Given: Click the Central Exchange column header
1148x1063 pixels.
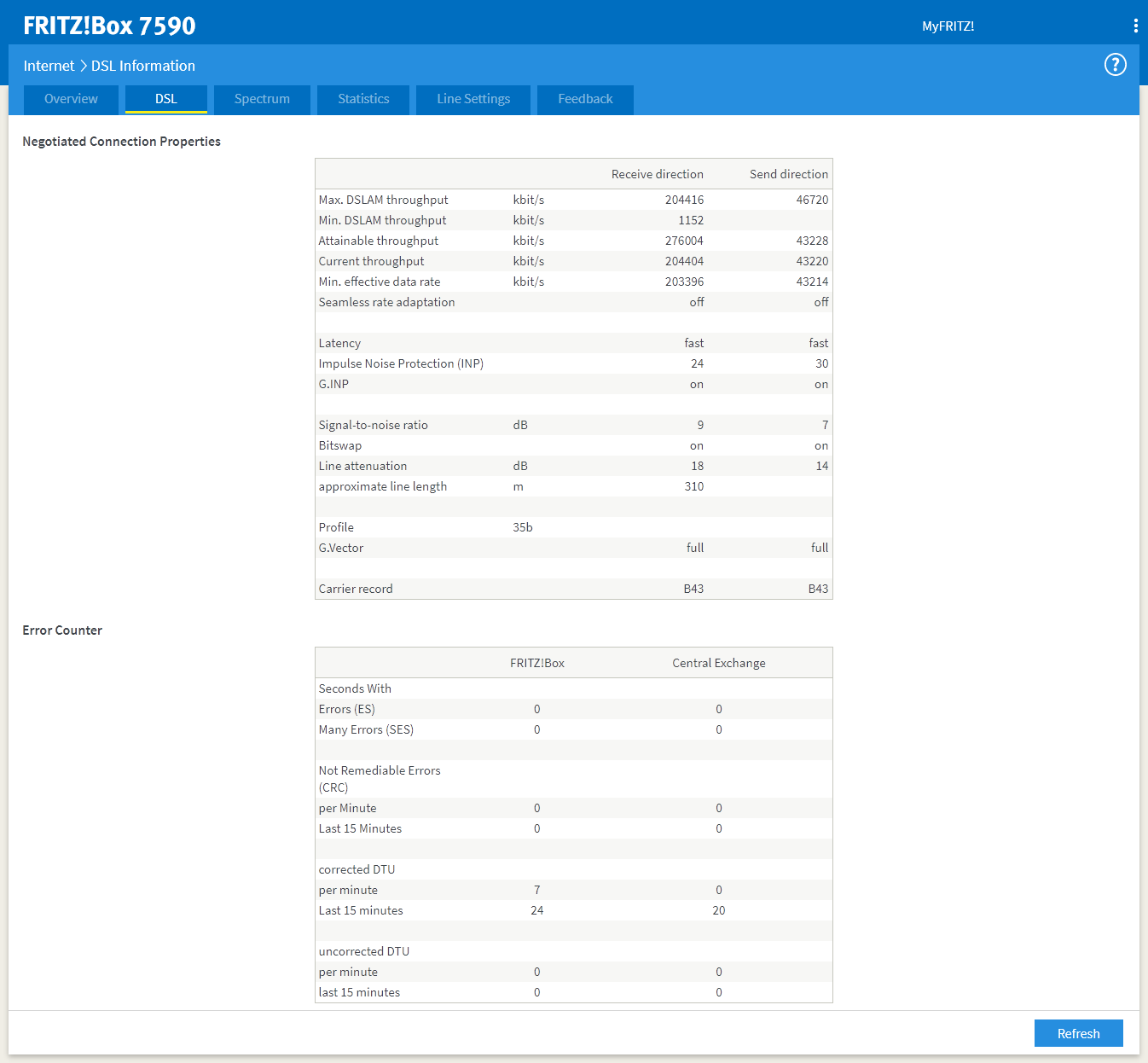Looking at the screenshot, I should (718, 663).
